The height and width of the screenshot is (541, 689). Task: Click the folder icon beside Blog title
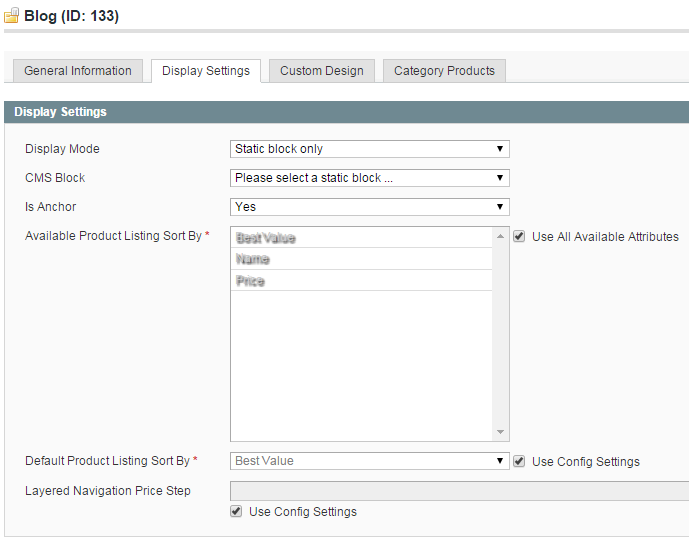[x=11, y=15]
